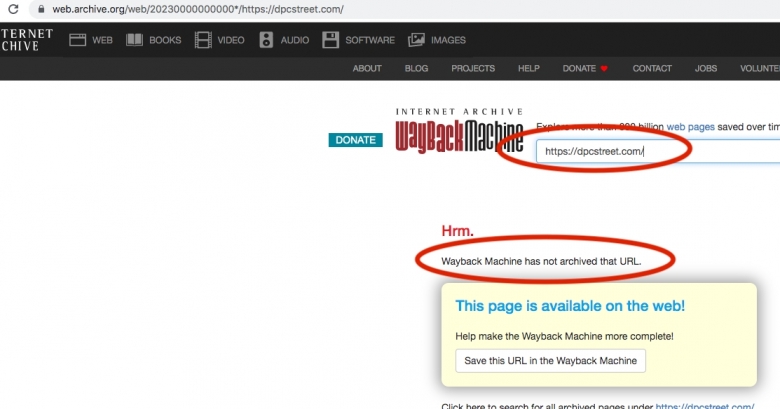This screenshot has height=409, width=780.
Task: Open the VOLUNTEER link
Action: pyautogui.click(x=760, y=69)
